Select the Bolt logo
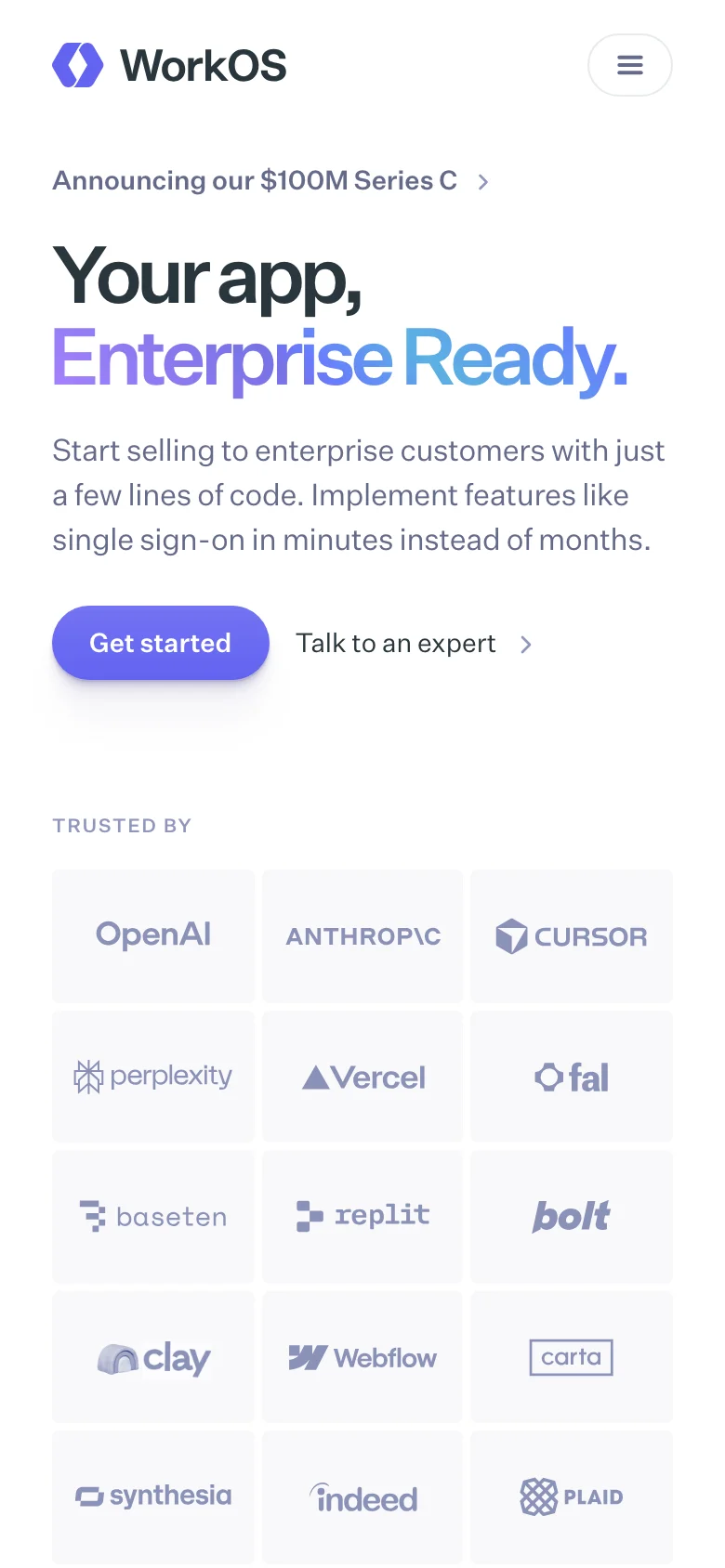The image size is (725, 1568). coord(572,1216)
